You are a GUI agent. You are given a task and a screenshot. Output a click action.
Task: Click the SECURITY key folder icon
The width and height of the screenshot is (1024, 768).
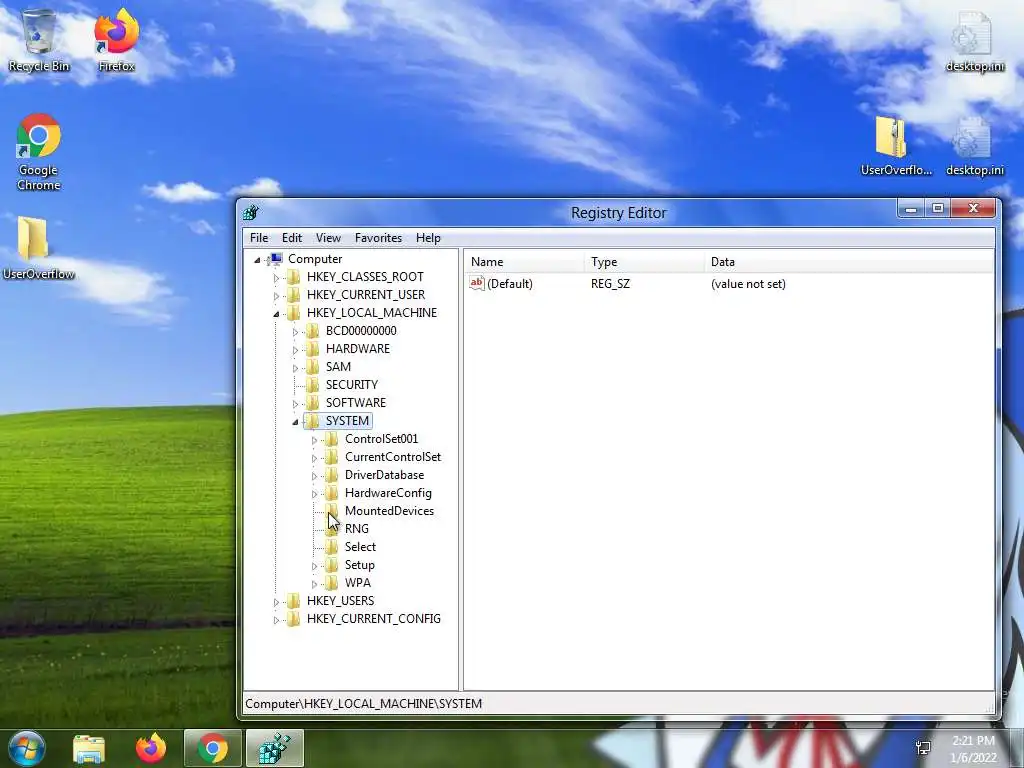click(313, 385)
